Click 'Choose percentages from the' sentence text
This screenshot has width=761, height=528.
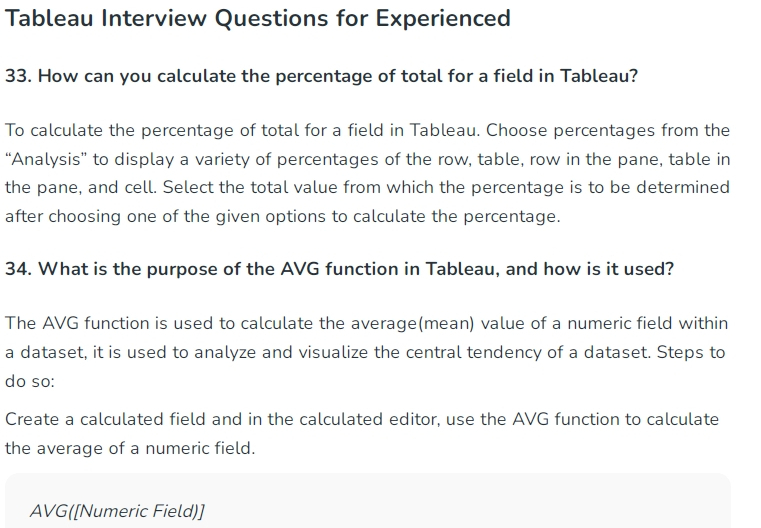click(608, 131)
